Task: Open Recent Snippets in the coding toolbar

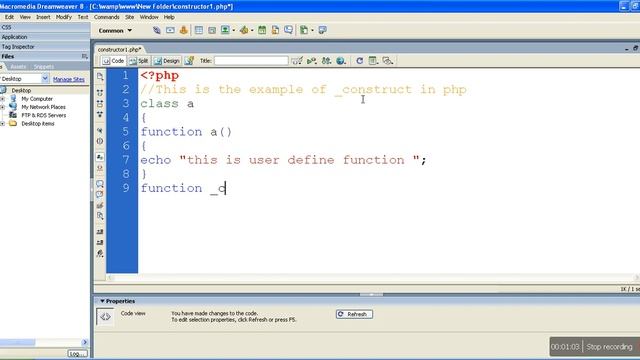Action: point(100,216)
